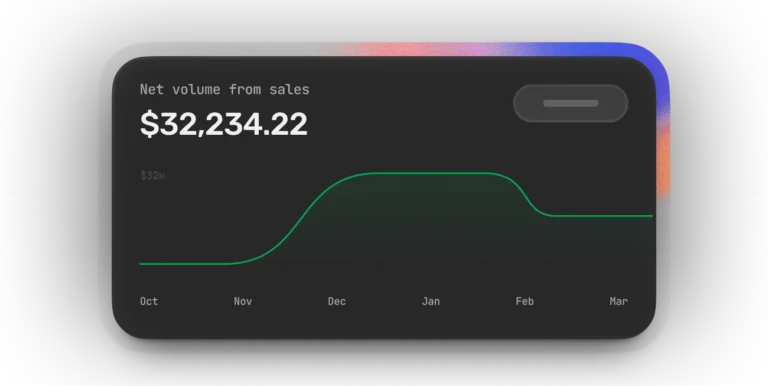The height and width of the screenshot is (386, 768).
Task: Click the gray pill-shaped button placeholder
Action: 571,103
